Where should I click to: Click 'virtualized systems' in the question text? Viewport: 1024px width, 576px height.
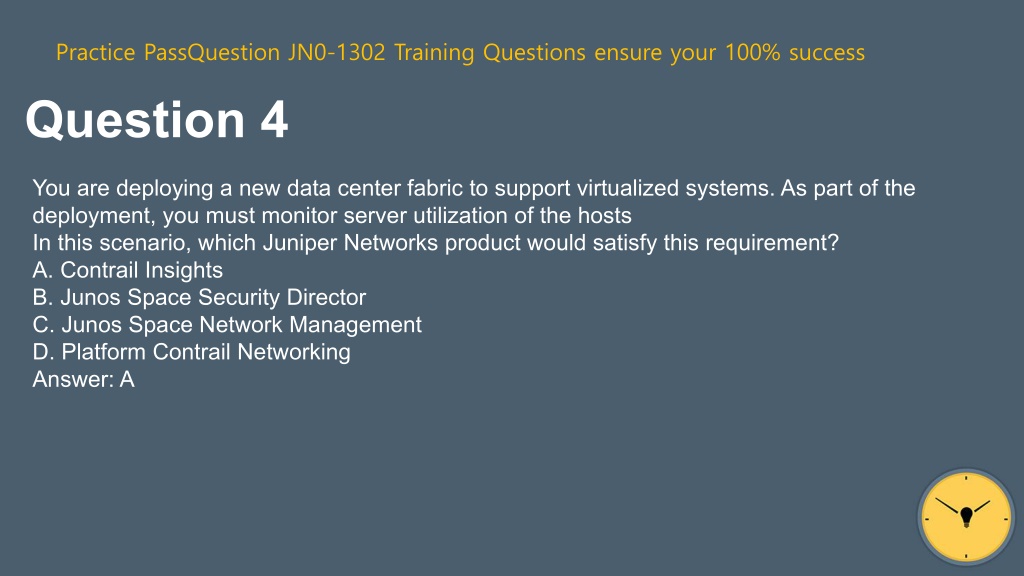pos(665,188)
